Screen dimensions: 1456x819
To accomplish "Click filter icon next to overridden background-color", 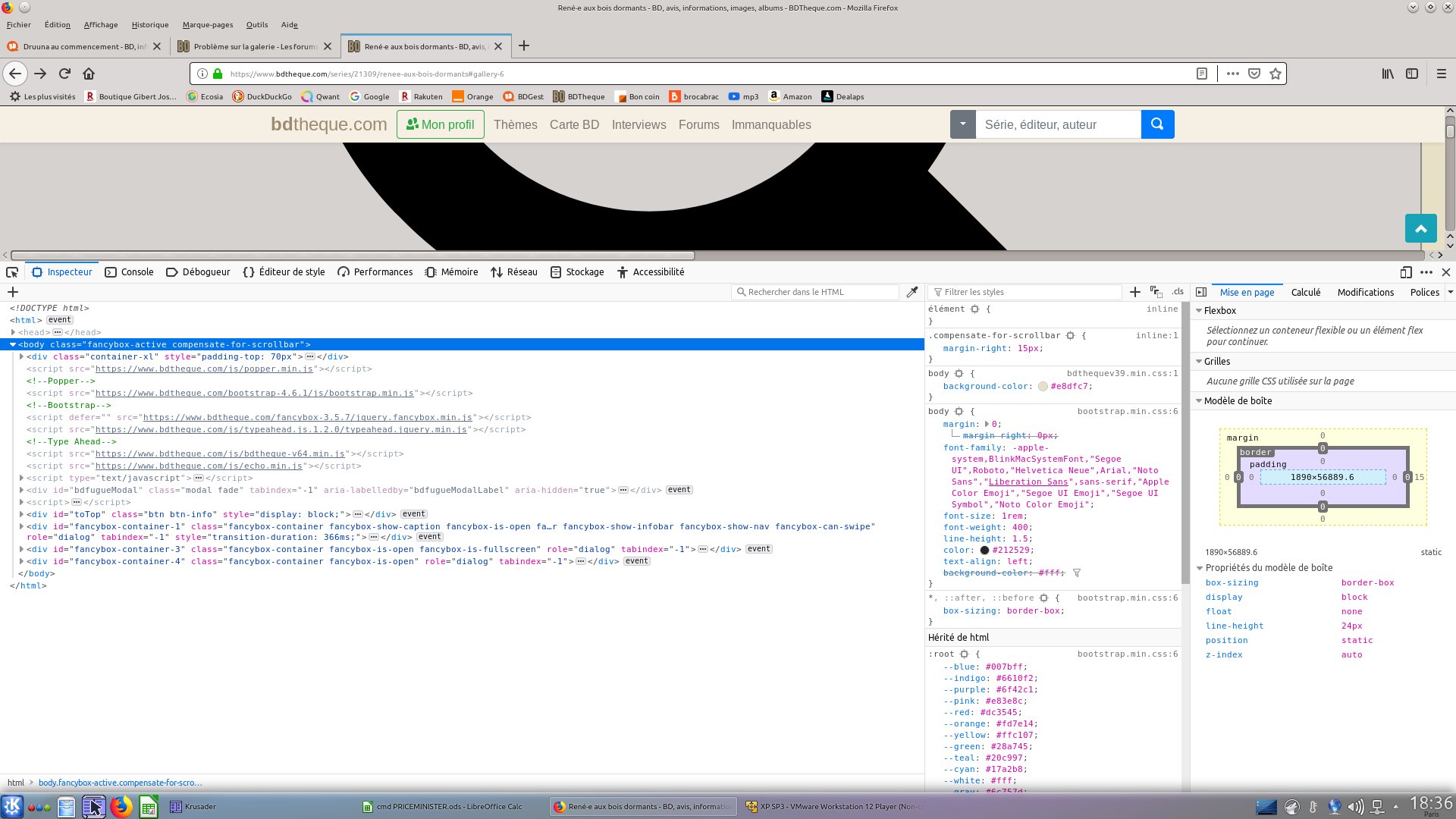I will [1077, 573].
